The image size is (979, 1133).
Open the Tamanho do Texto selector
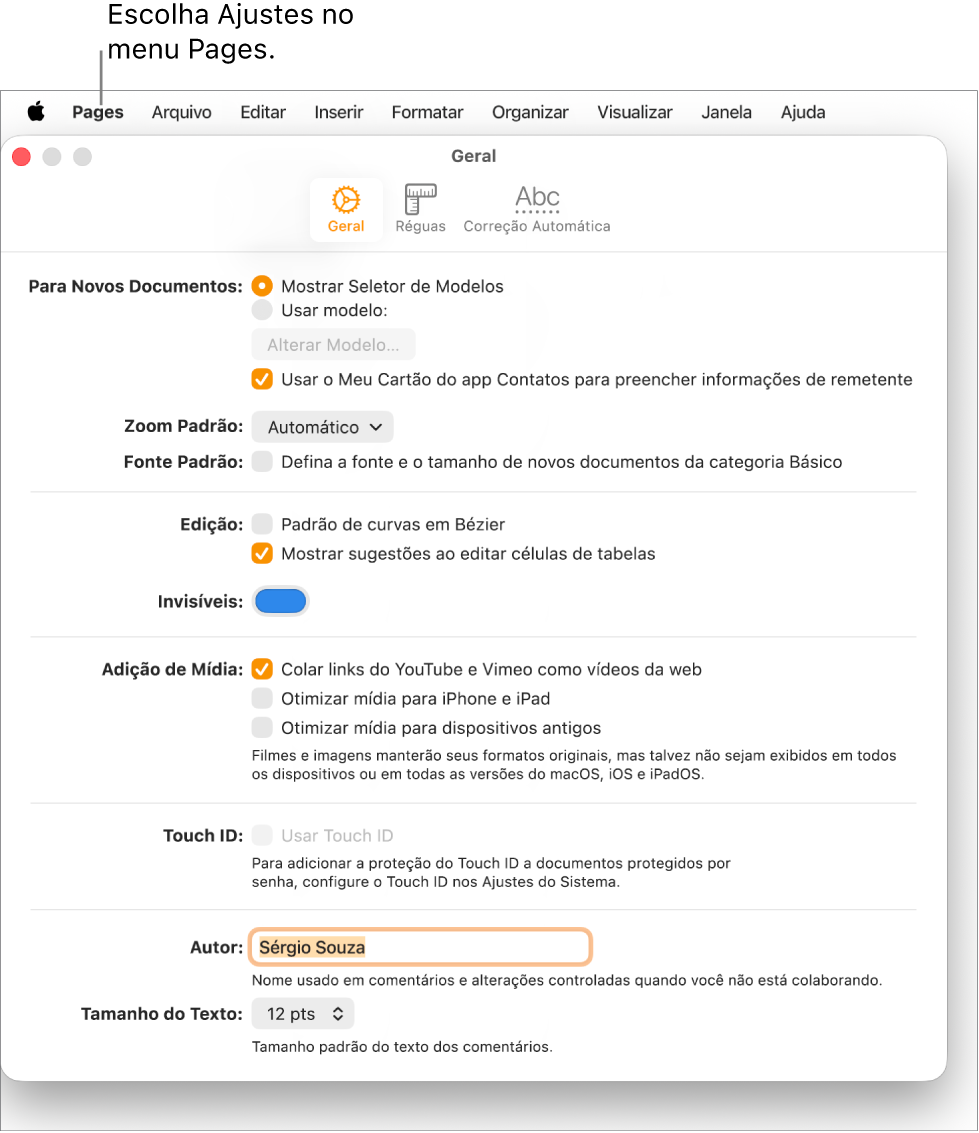click(x=302, y=1013)
